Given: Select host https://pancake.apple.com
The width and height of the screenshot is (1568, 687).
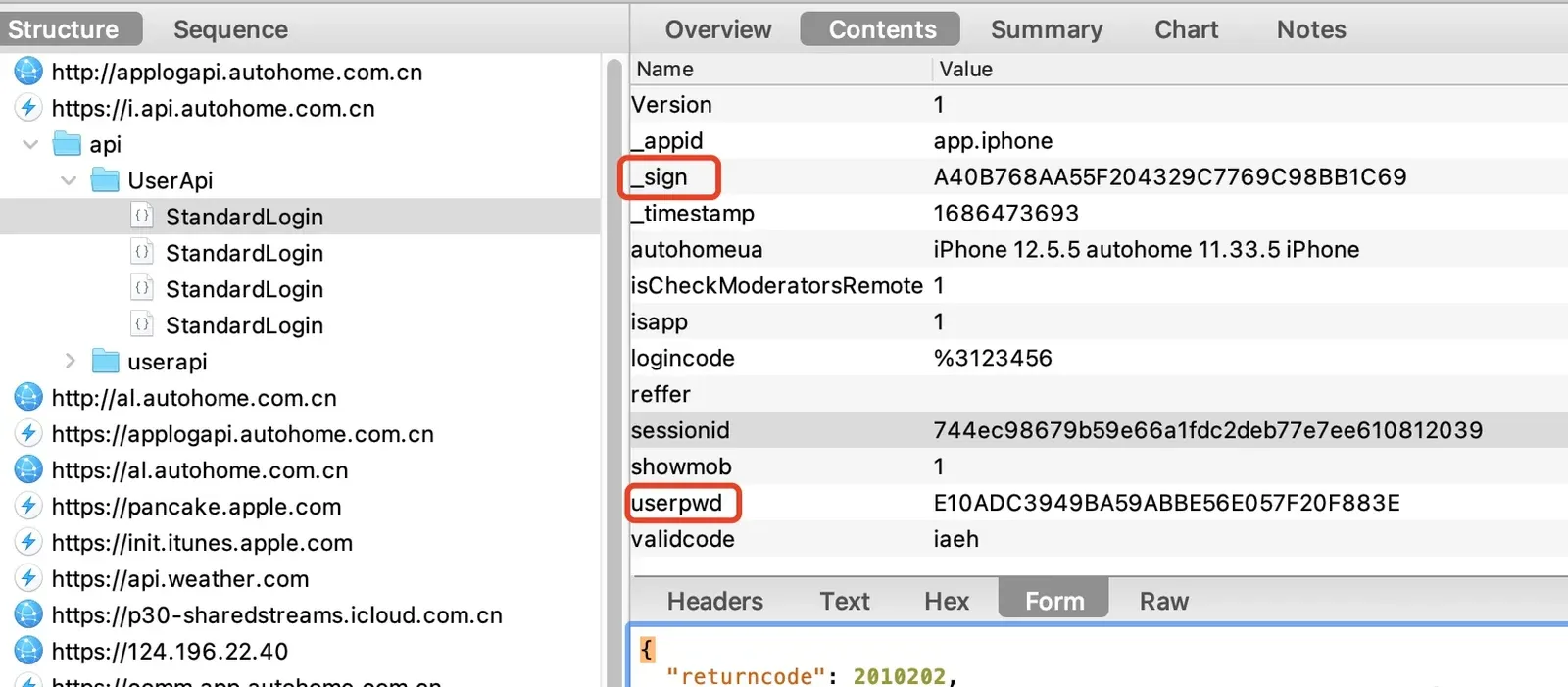Looking at the screenshot, I should click(196, 507).
